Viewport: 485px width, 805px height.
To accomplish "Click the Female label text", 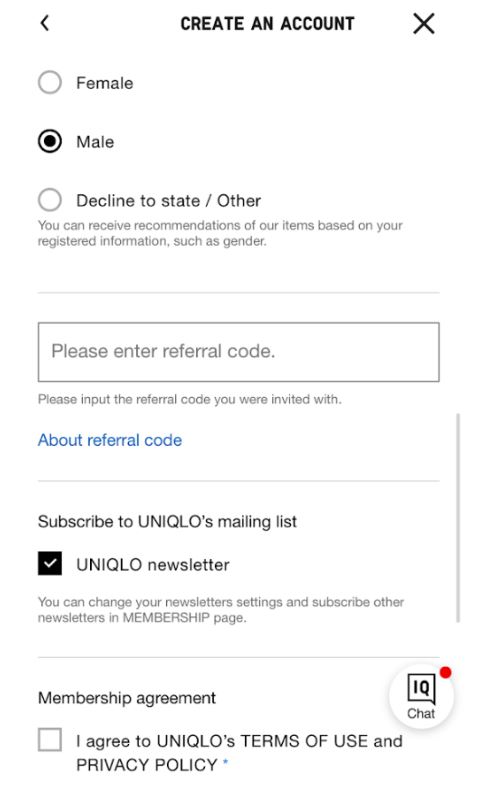I will click(105, 83).
